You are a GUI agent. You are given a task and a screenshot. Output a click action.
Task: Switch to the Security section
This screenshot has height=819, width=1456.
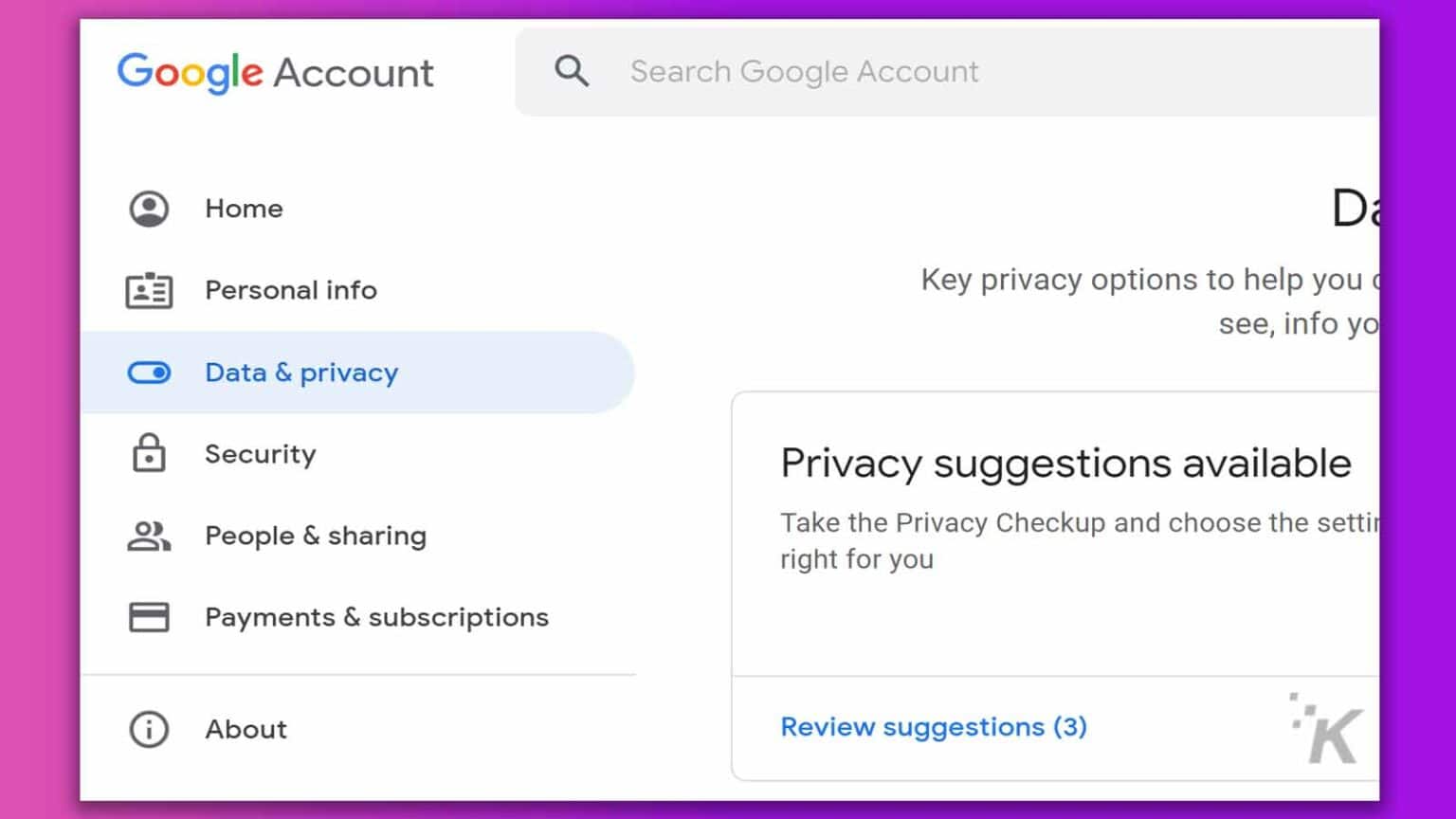click(260, 454)
